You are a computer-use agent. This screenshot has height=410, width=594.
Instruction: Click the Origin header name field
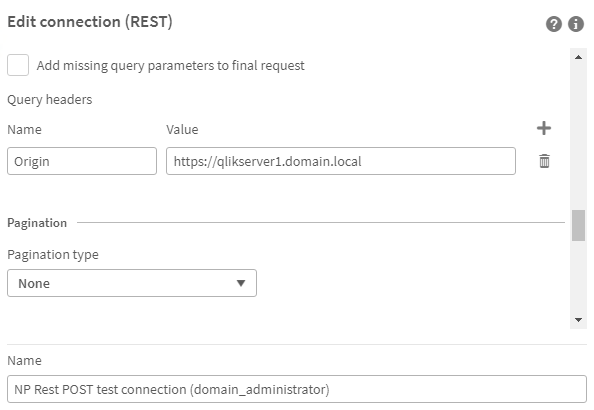(82, 161)
